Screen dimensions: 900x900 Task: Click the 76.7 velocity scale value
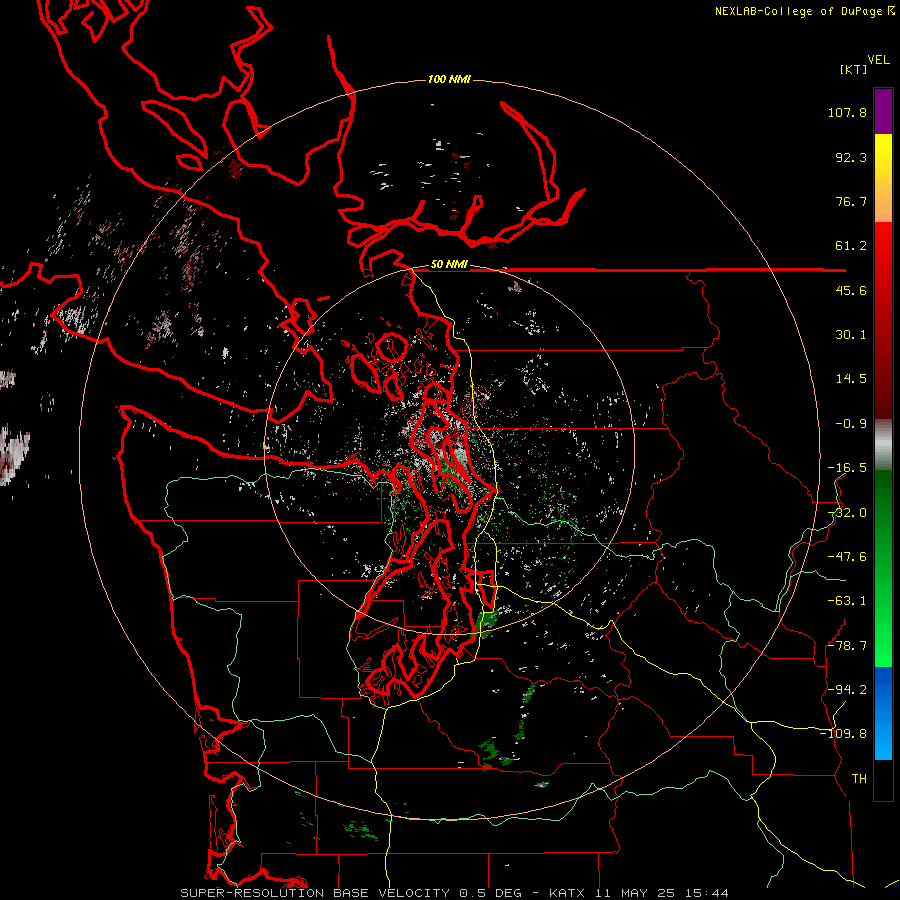[x=851, y=201]
